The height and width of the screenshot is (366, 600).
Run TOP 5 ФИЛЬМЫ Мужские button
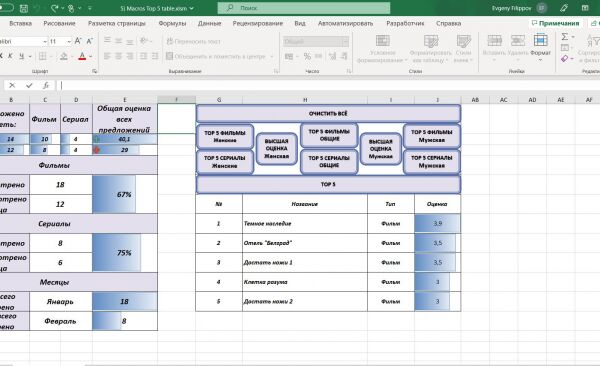[432, 136]
